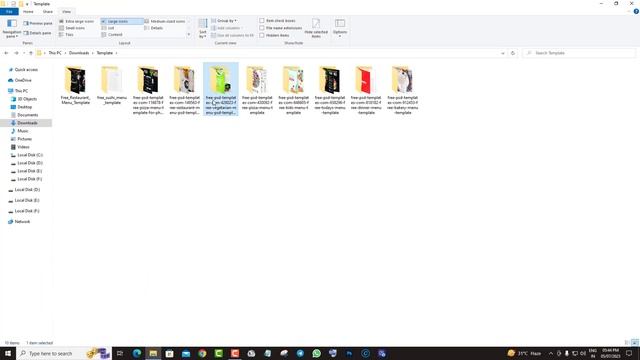This screenshot has height=360, width=640.
Task: Select This PC in navigation pane
Action: [x=21, y=91]
